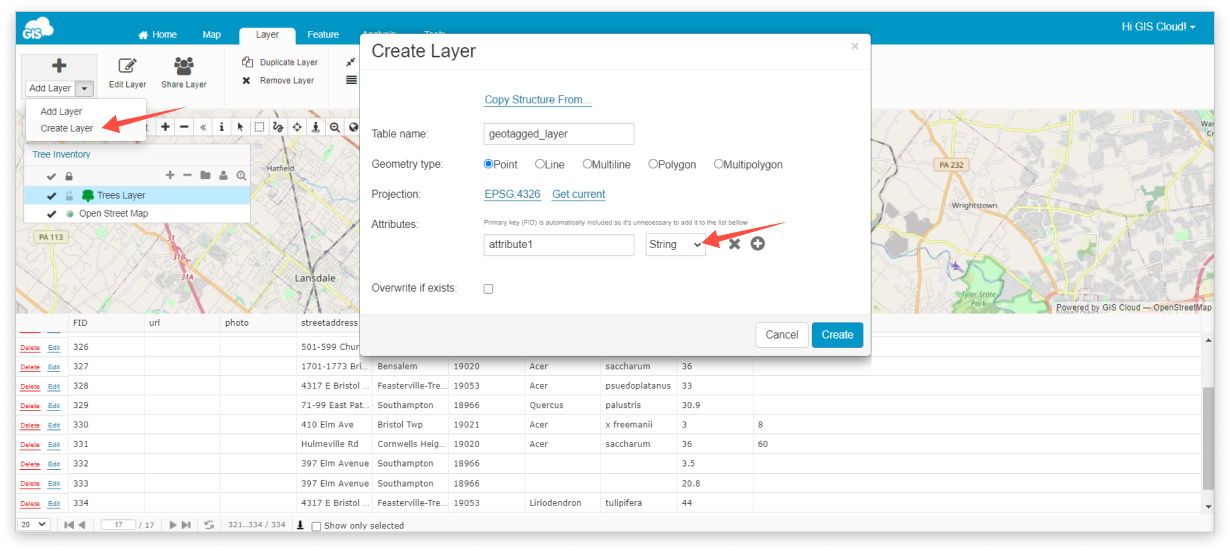Viewport: 1230px width, 552px height.
Task: Open the Home tab
Action: (x=157, y=35)
